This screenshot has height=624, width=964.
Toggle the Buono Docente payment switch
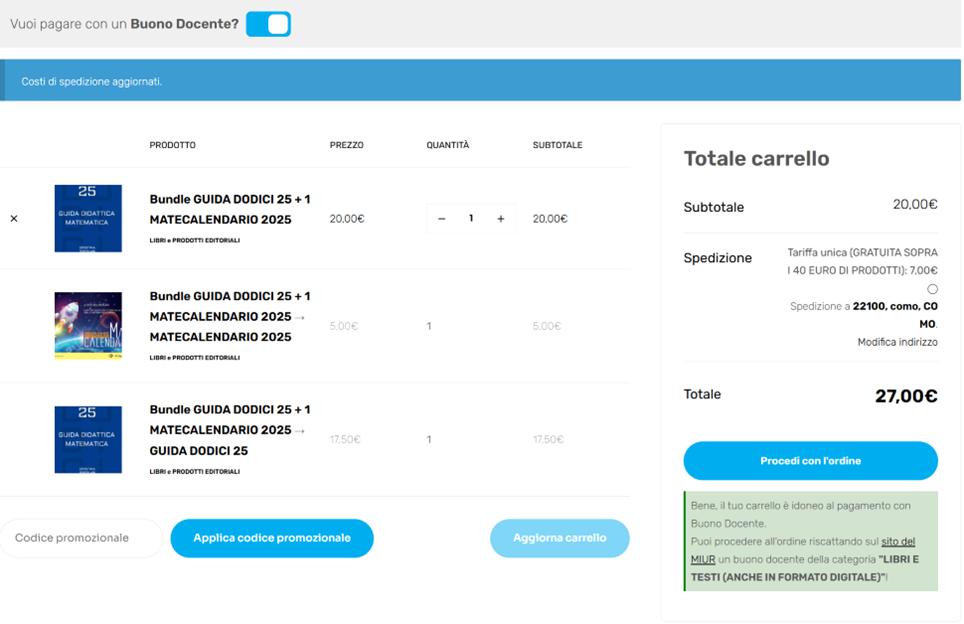coord(268,24)
